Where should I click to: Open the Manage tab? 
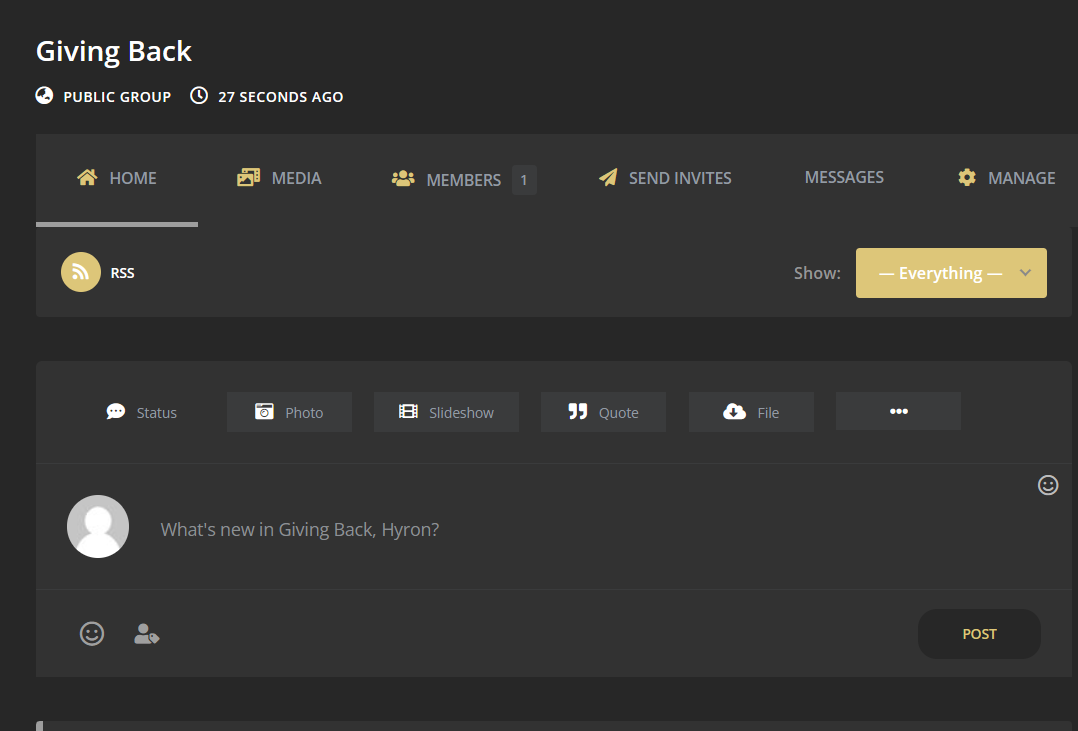pyautogui.click(x=1006, y=178)
